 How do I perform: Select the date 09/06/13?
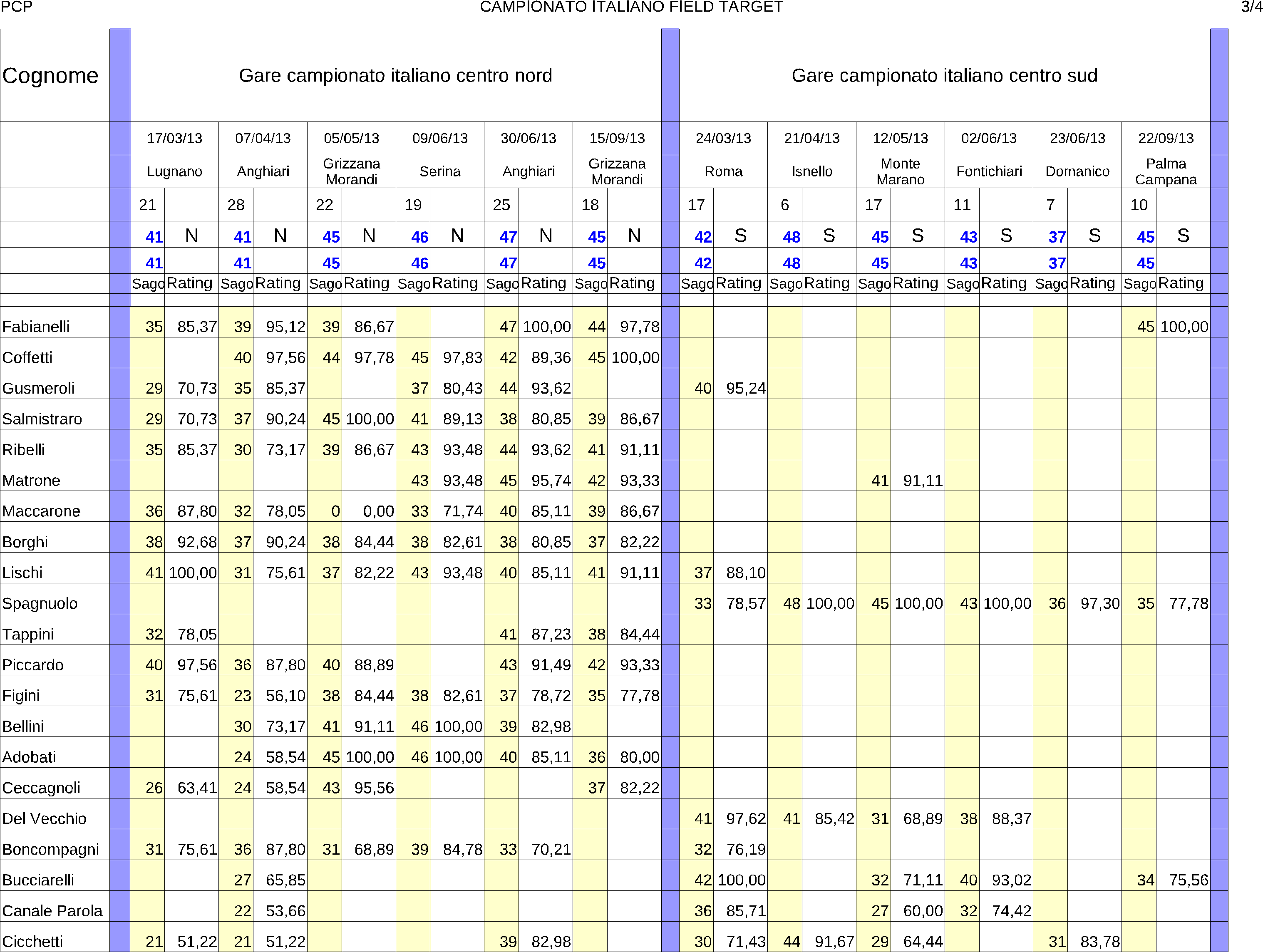439,138
